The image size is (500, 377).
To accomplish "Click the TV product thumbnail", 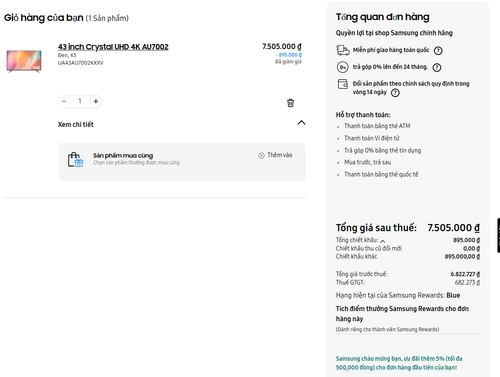I will tap(24, 61).
